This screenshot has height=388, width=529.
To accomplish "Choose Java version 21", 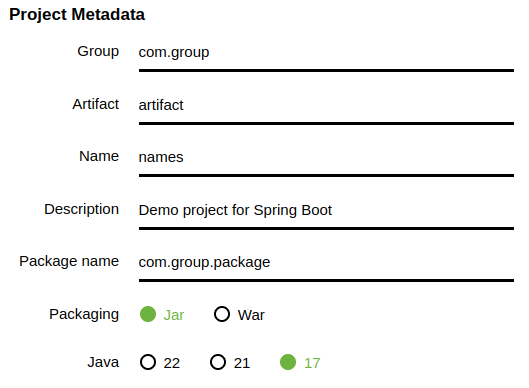I will [218, 362].
